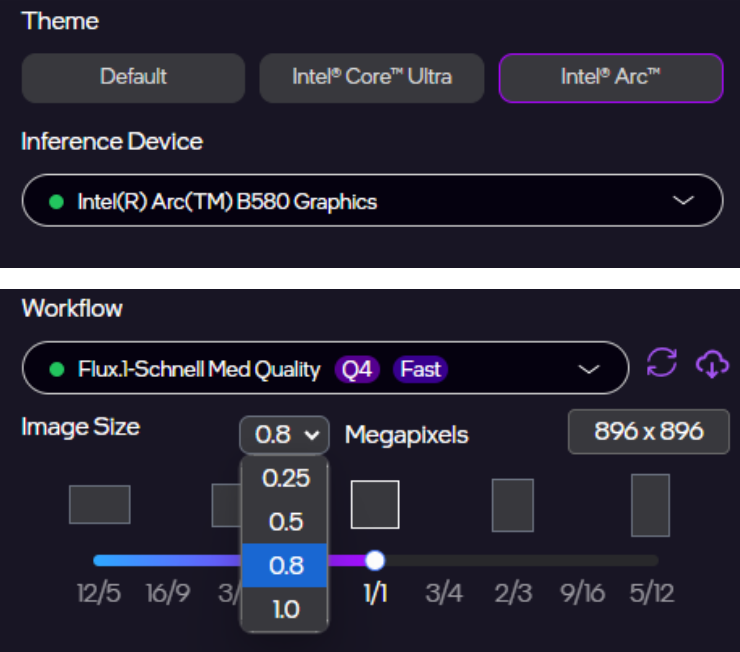Select the 2/3 portrait aspect ratio shape
The height and width of the screenshot is (652, 740).
point(512,505)
